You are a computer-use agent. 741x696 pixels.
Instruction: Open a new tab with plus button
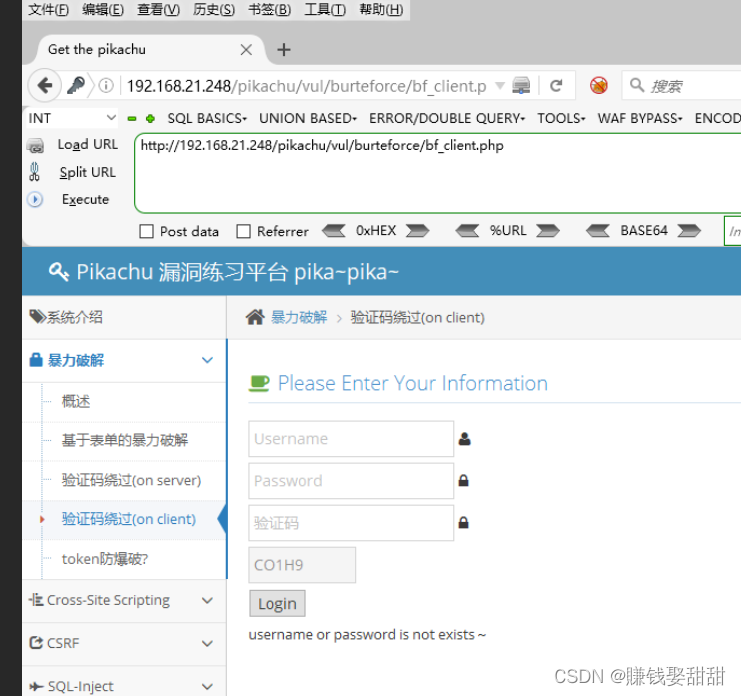pos(284,50)
